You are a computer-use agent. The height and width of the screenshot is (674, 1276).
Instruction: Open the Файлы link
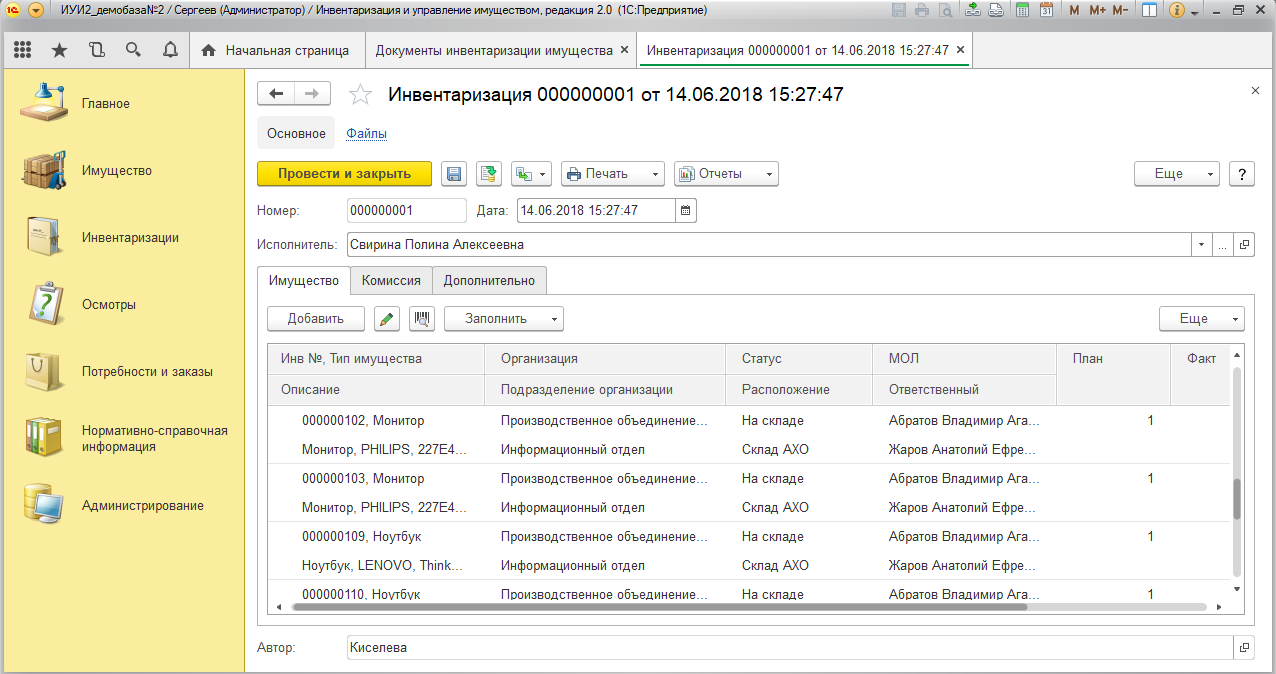(366, 133)
